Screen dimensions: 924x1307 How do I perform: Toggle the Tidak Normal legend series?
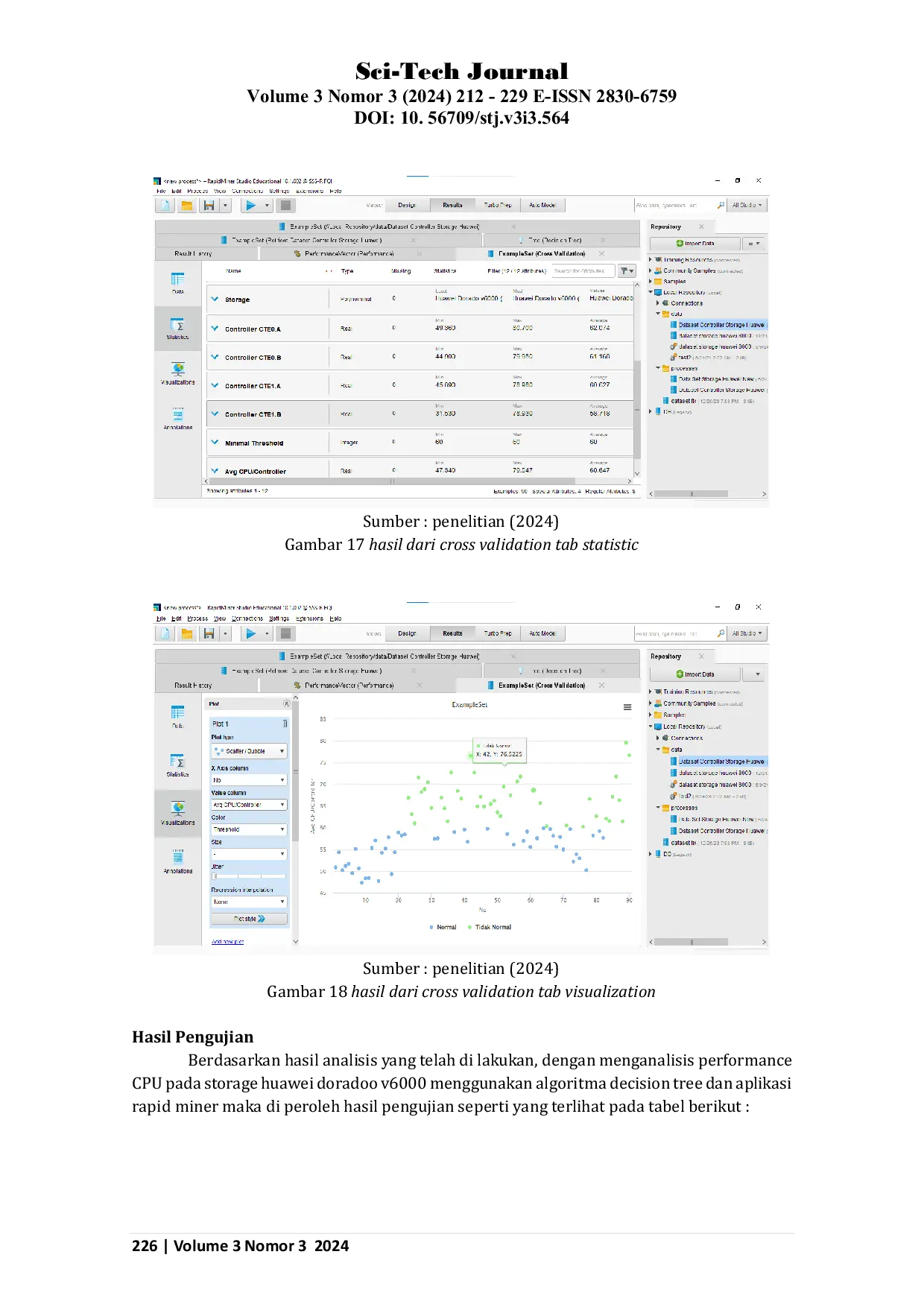click(490, 927)
